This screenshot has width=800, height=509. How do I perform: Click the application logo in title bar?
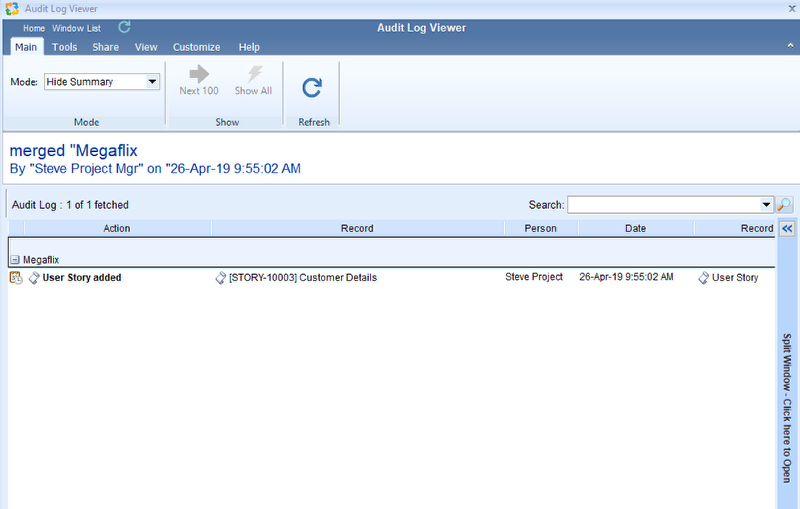tap(12, 9)
